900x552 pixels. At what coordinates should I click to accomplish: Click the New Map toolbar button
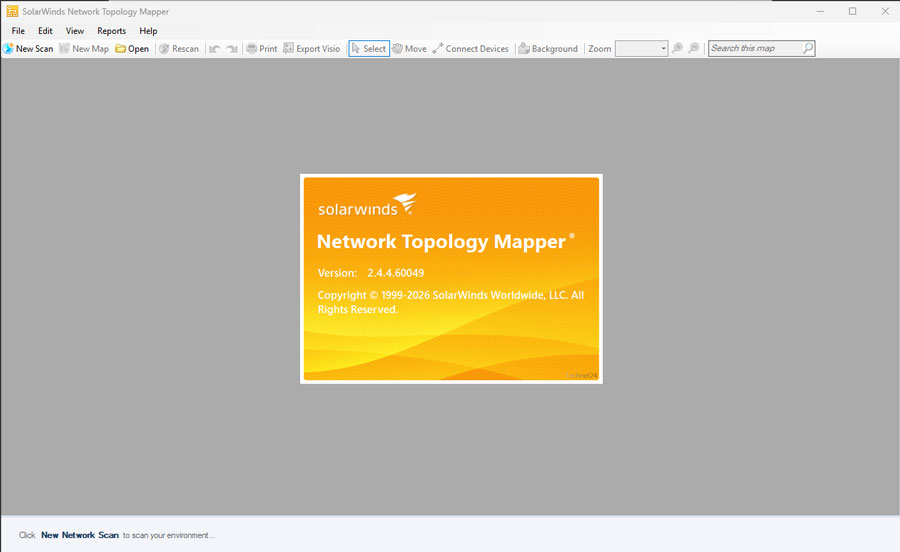pos(84,48)
